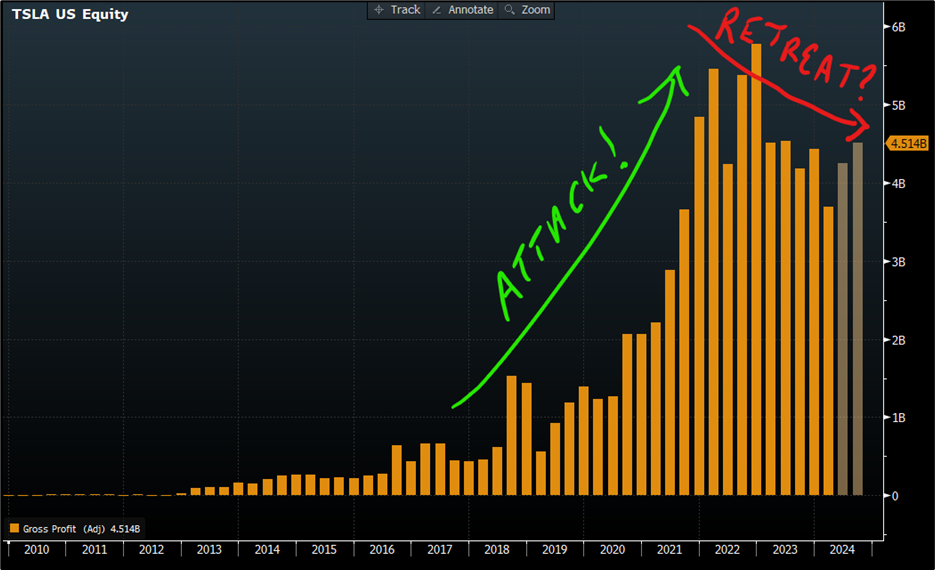Select the Zoom tool
The height and width of the screenshot is (570, 935).
coord(527,10)
